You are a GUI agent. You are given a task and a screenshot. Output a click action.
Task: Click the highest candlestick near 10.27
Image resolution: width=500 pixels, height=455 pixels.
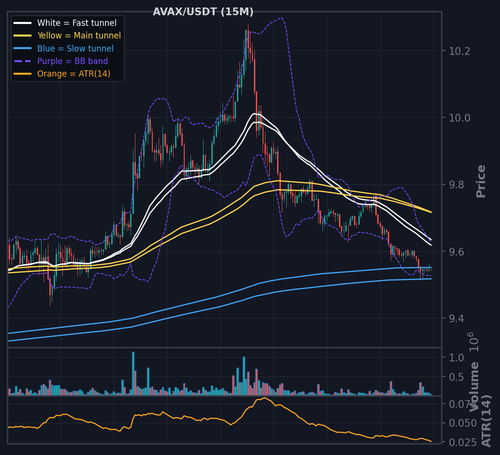pyautogui.click(x=248, y=42)
